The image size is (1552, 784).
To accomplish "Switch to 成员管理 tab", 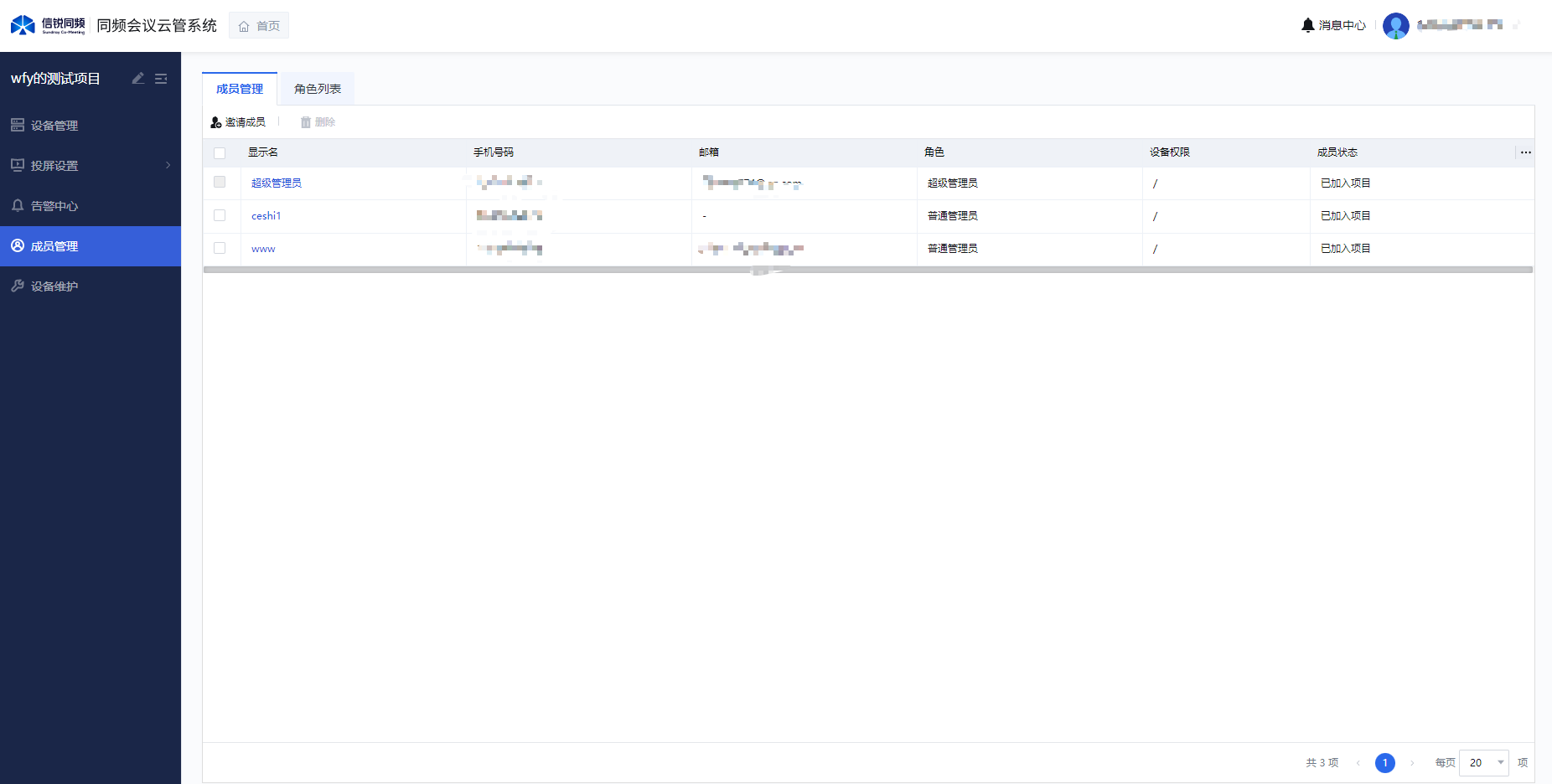I will tap(240, 89).
